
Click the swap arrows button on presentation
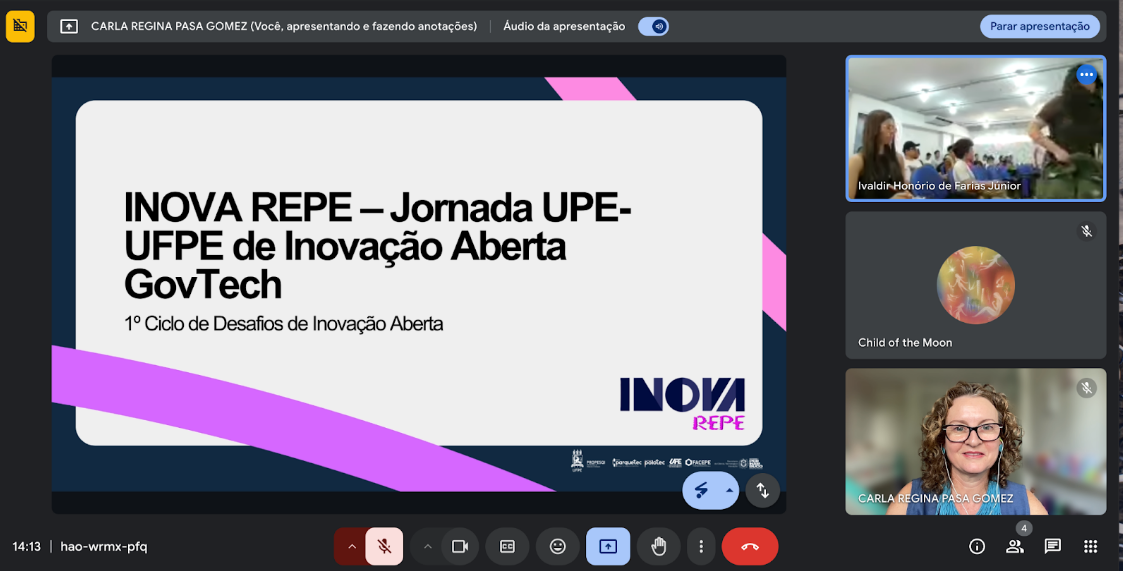tap(763, 490)
